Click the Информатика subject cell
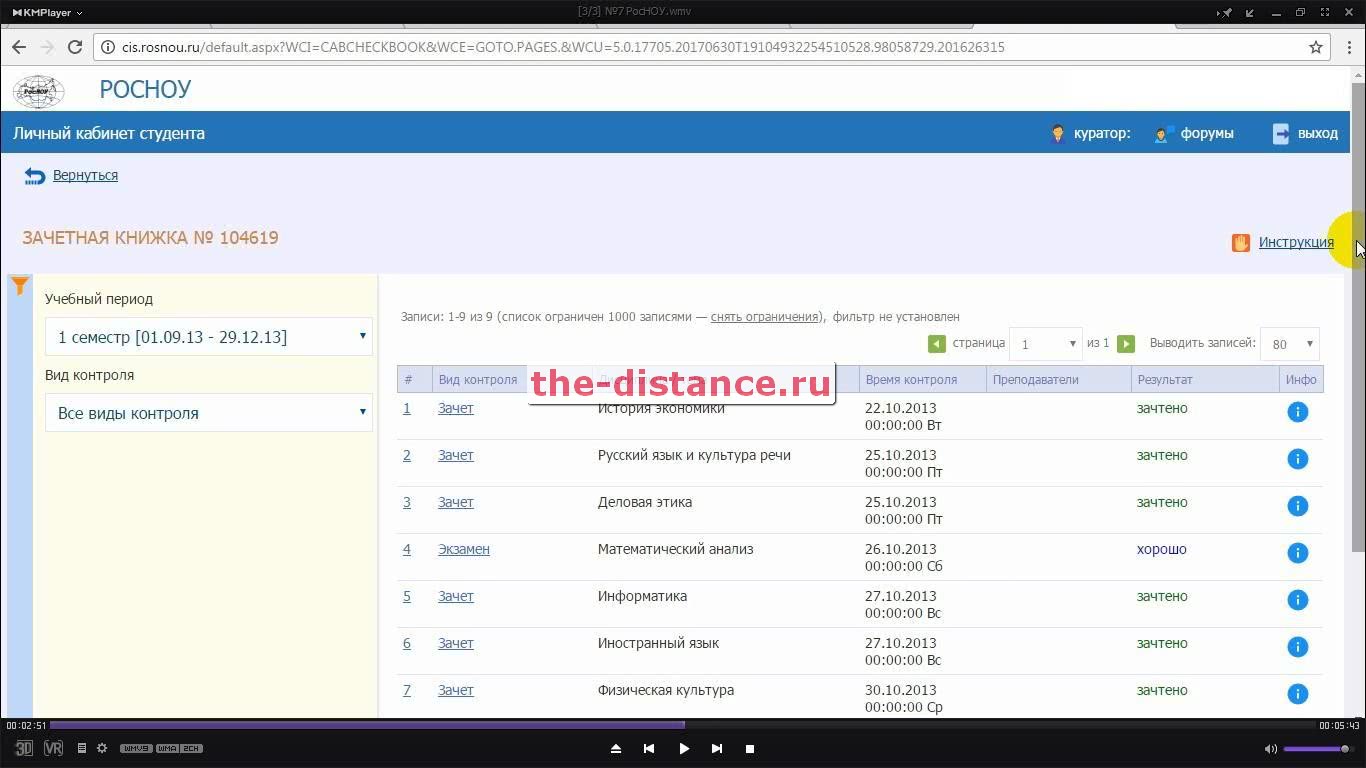 tap(642, 596)
